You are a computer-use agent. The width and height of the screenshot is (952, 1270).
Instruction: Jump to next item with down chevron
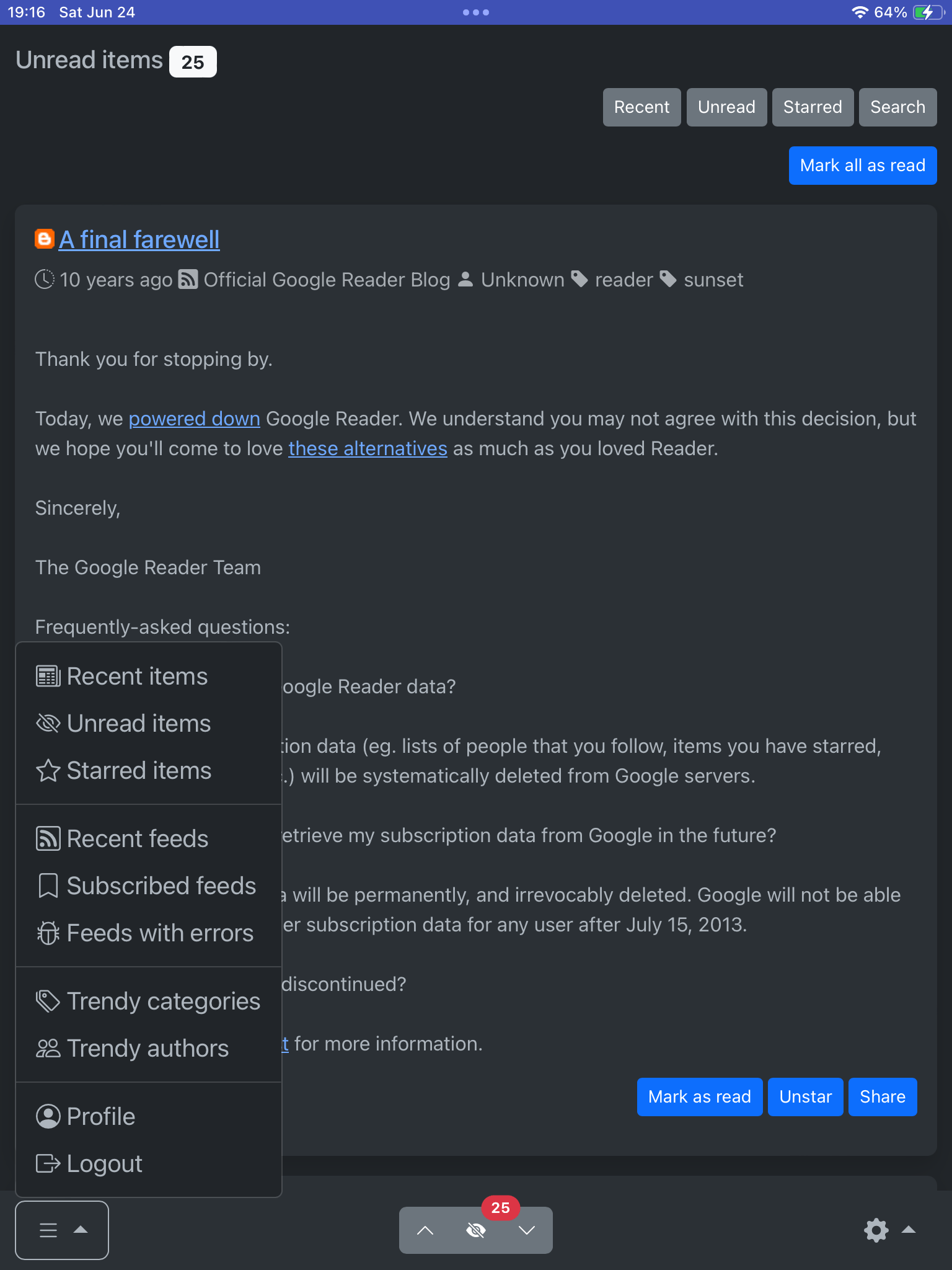(527, 1230)
